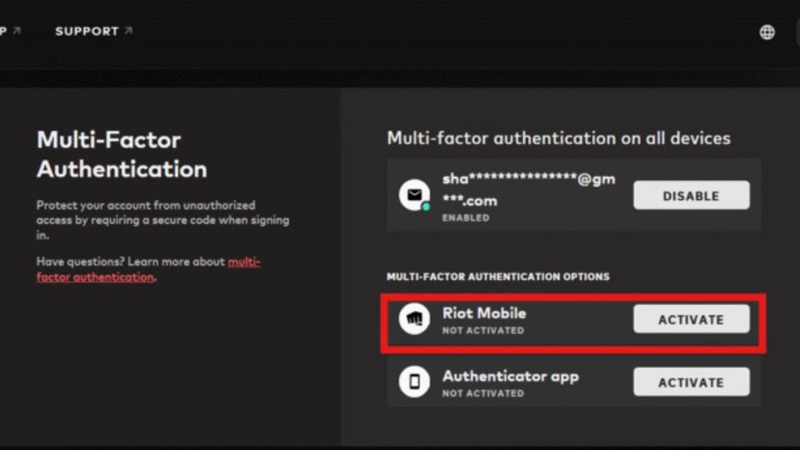Viewport: 800px width, 450px height.
Task: Activate Riot Mobile authentication
Action: (691, 320)
